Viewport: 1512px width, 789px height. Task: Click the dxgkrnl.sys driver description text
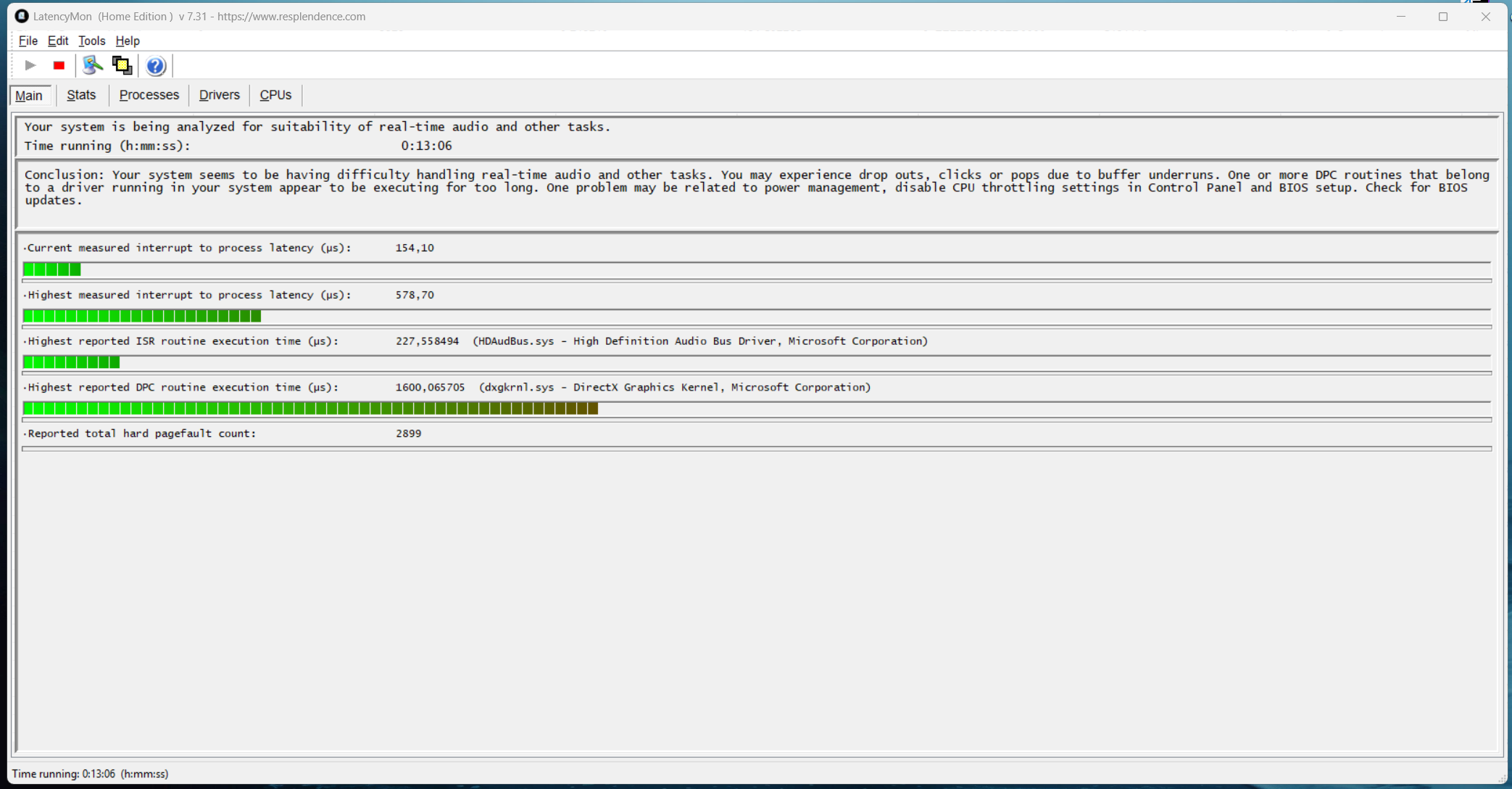675,388
